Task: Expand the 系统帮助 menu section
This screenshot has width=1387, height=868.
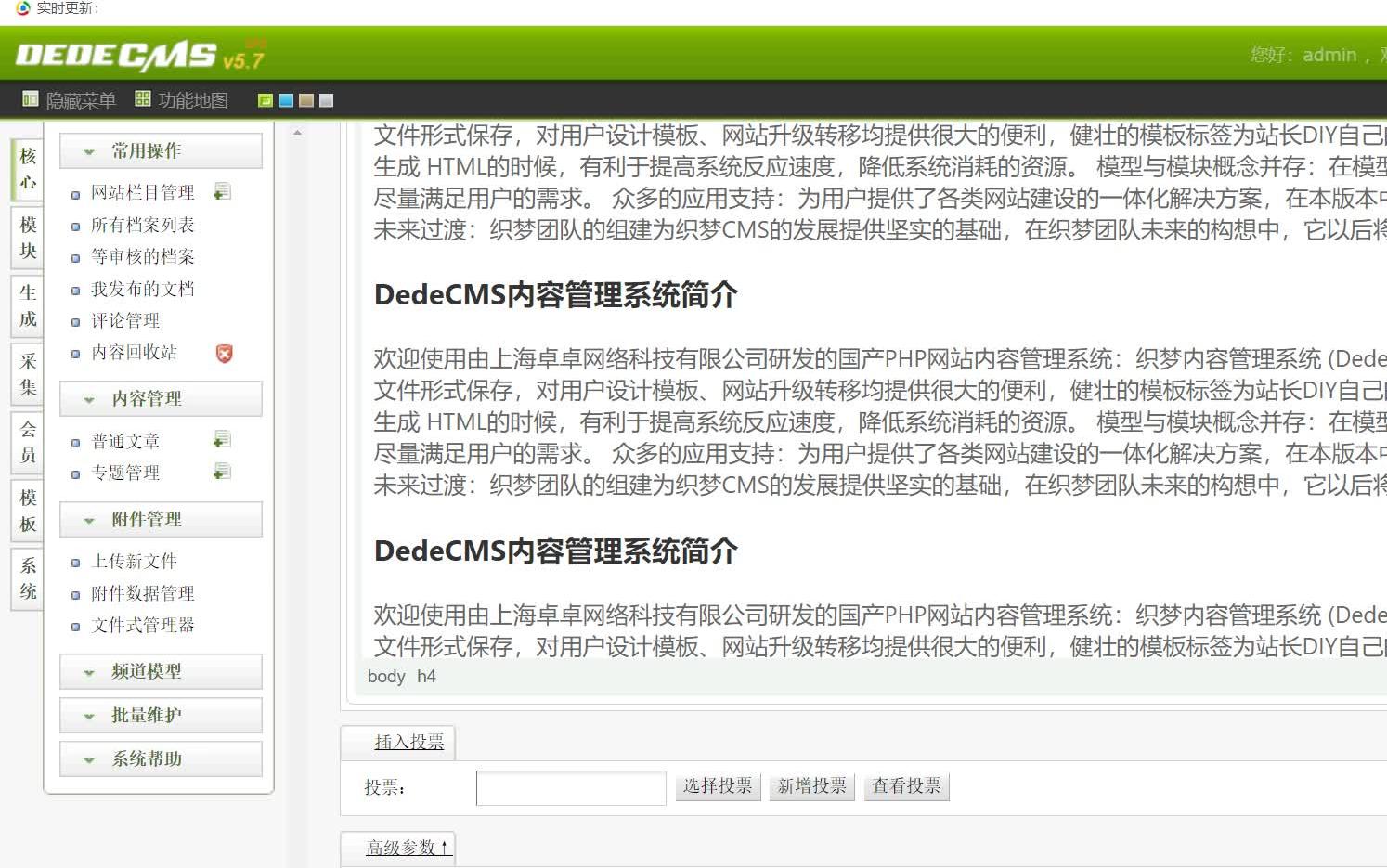Action: pos(162,759)
